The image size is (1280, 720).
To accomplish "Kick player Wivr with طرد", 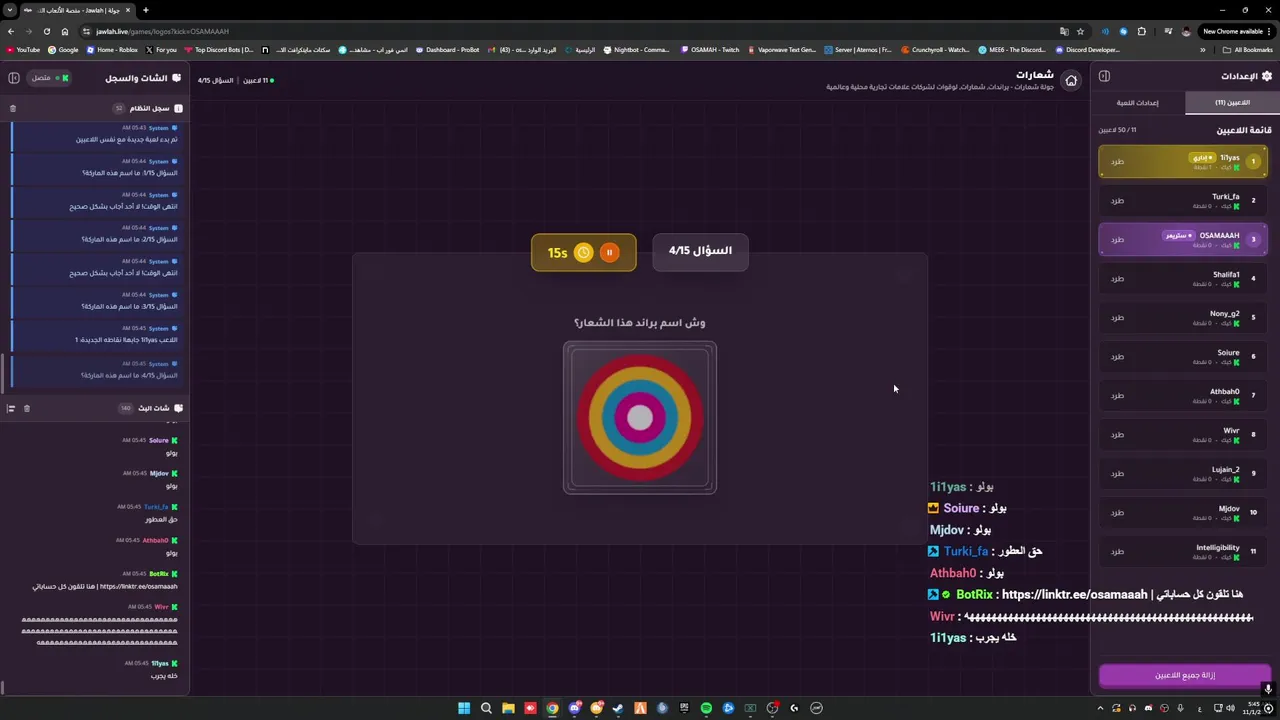I will coord(1117,435).
